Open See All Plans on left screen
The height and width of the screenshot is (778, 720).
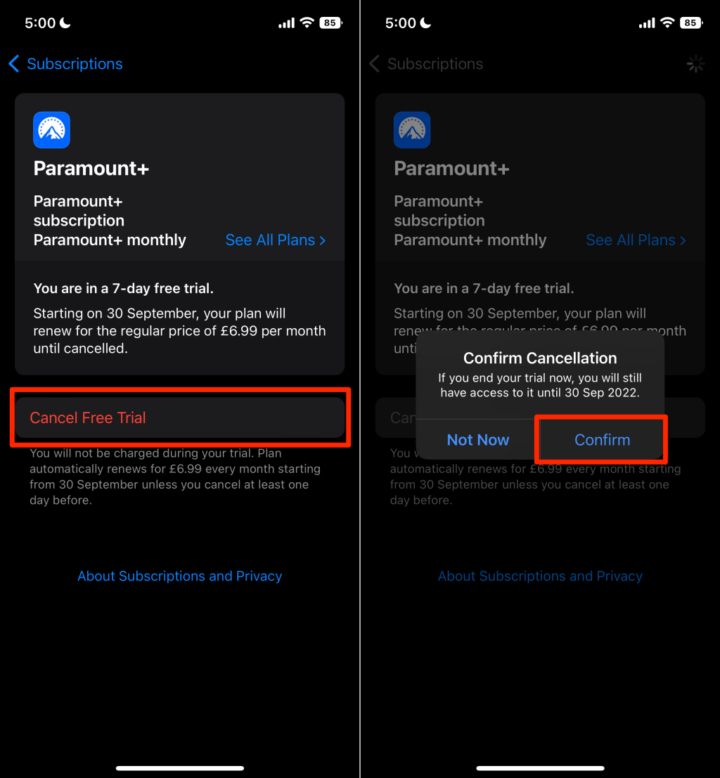[x=275, y=240]
